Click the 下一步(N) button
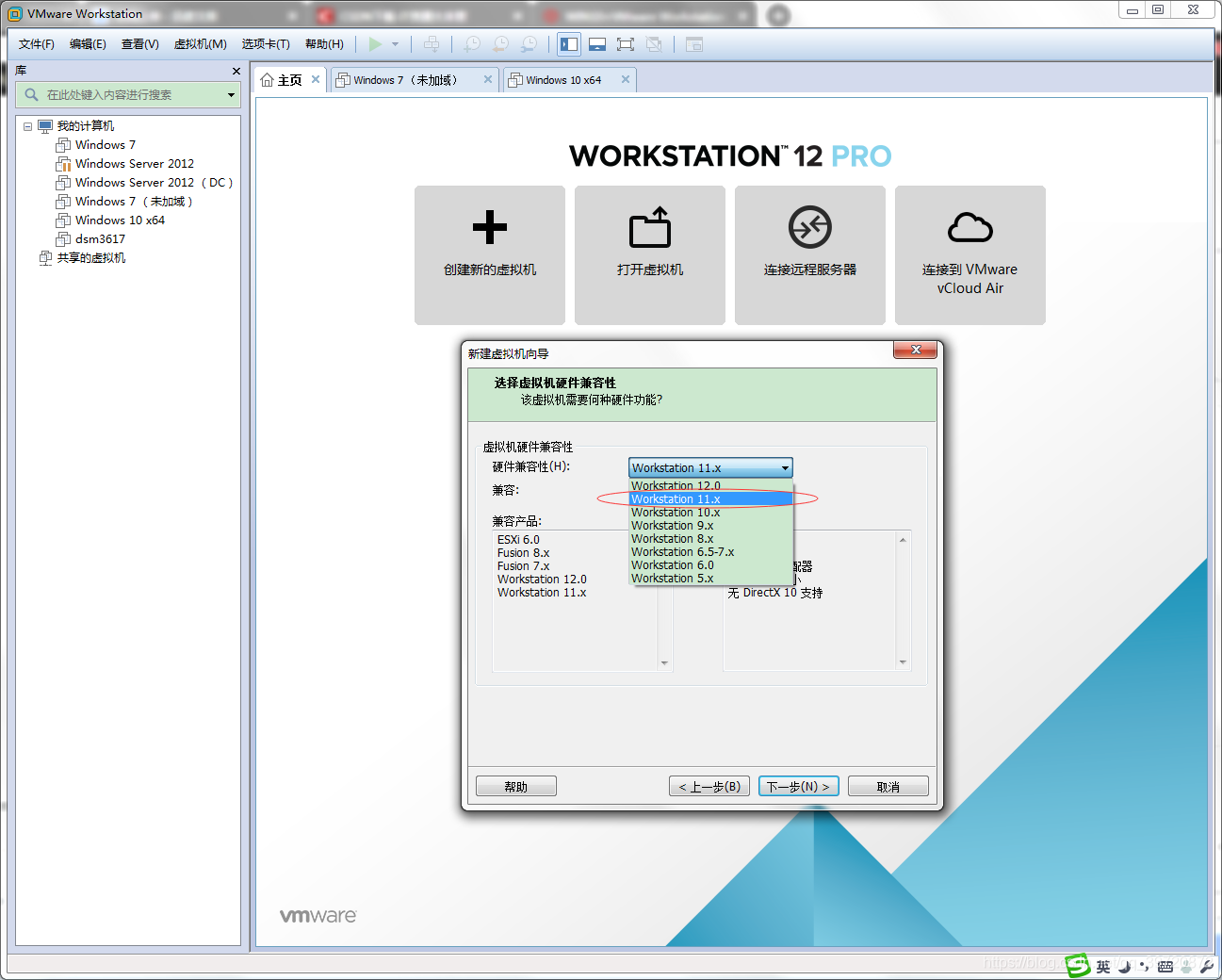The image size is (1222, 980). tap(798, 786)
